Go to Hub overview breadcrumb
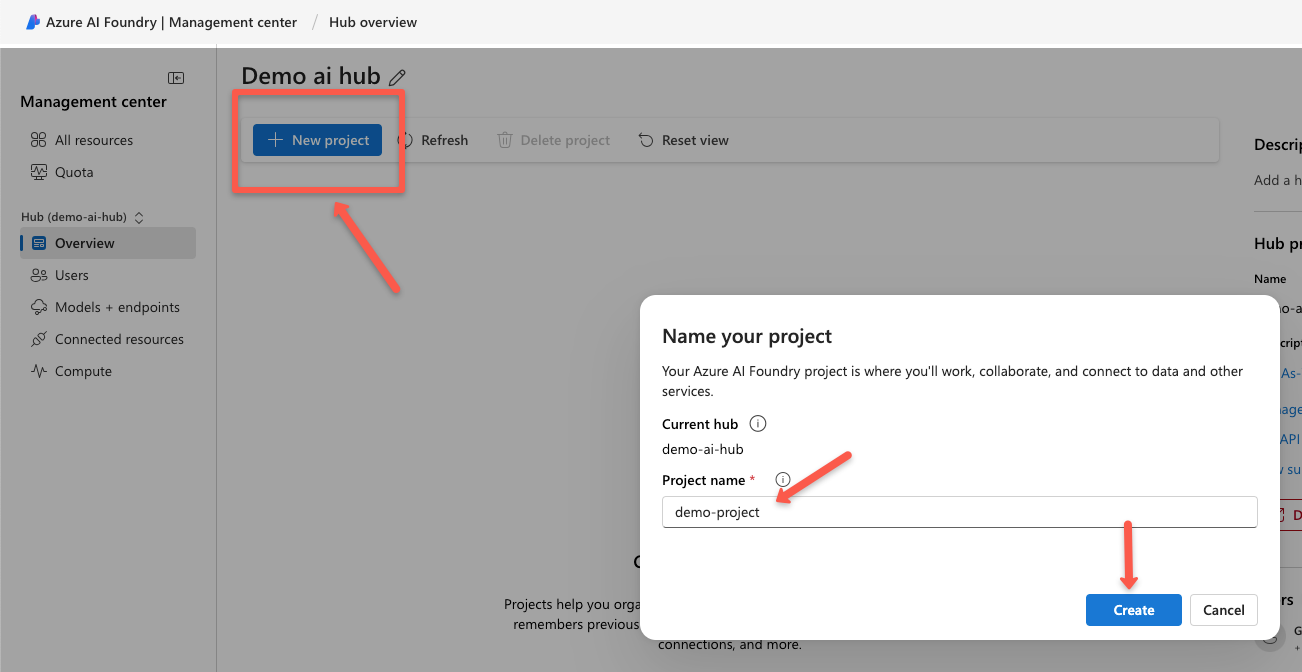Image resolution: width=1302 pixels, height=672 pixels. tap(373, 21)
